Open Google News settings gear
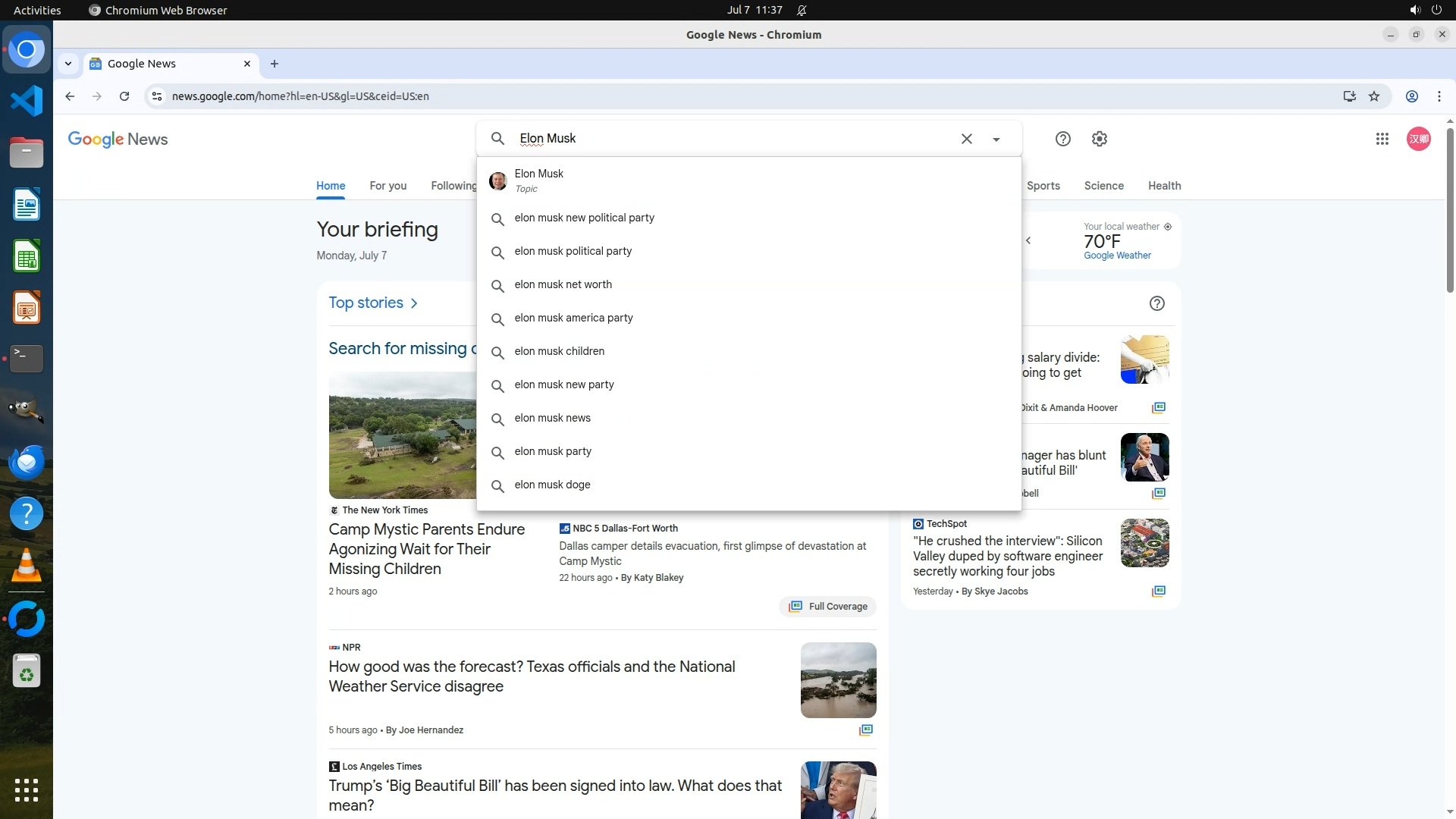The height and width of the screenshot is (819, 1456). coord(1099,139)
